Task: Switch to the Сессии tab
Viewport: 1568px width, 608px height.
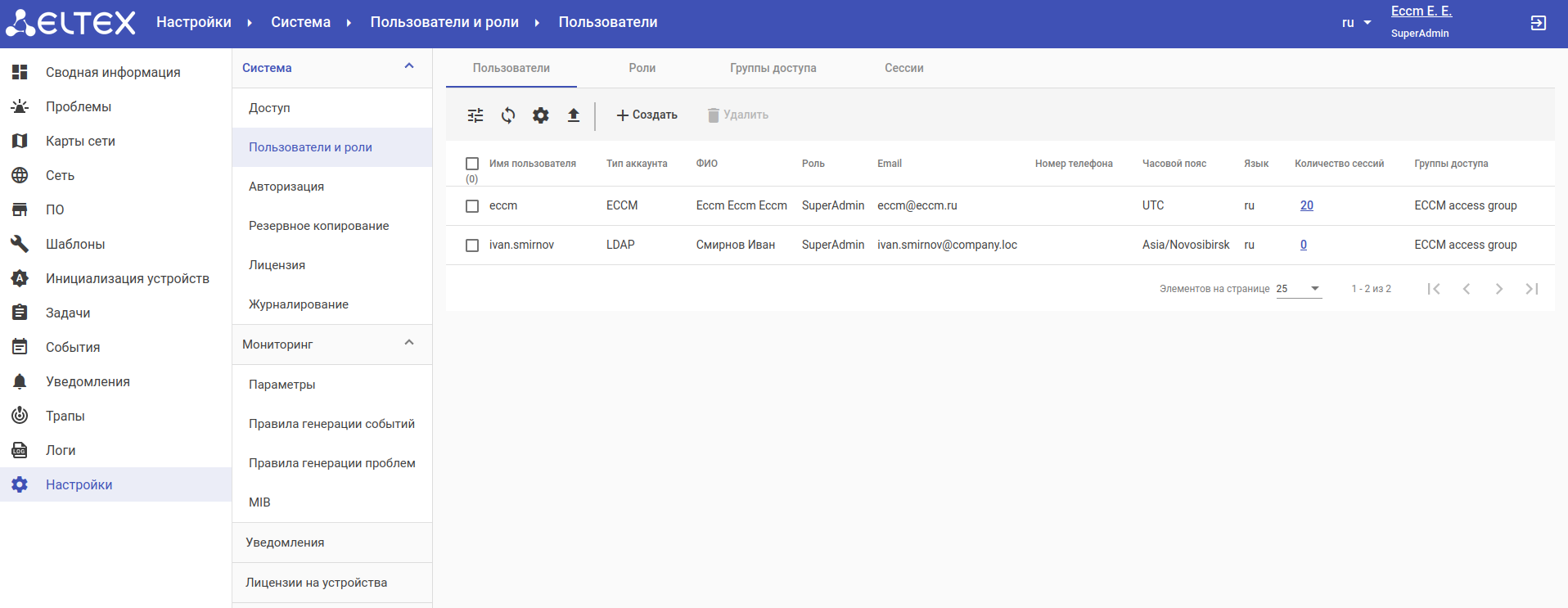Action: click(x=903, y=68)
